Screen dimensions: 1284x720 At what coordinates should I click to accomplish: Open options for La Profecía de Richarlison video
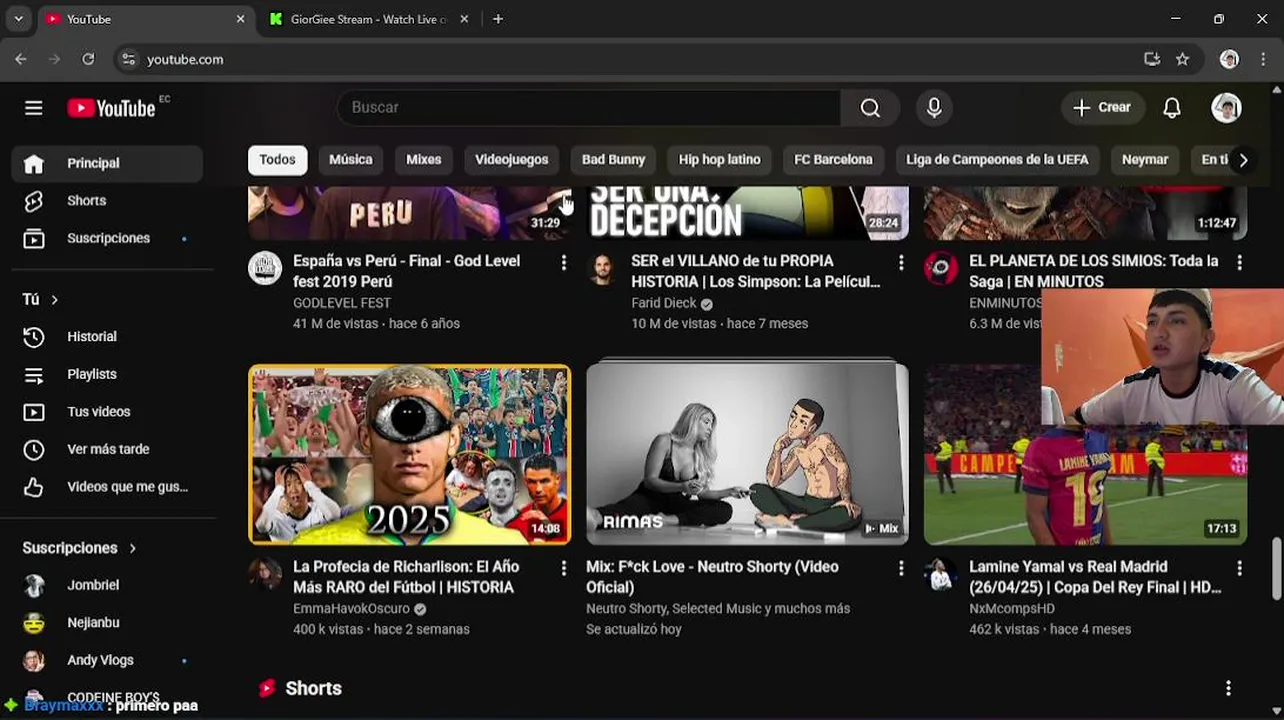(x=563, y=568)
